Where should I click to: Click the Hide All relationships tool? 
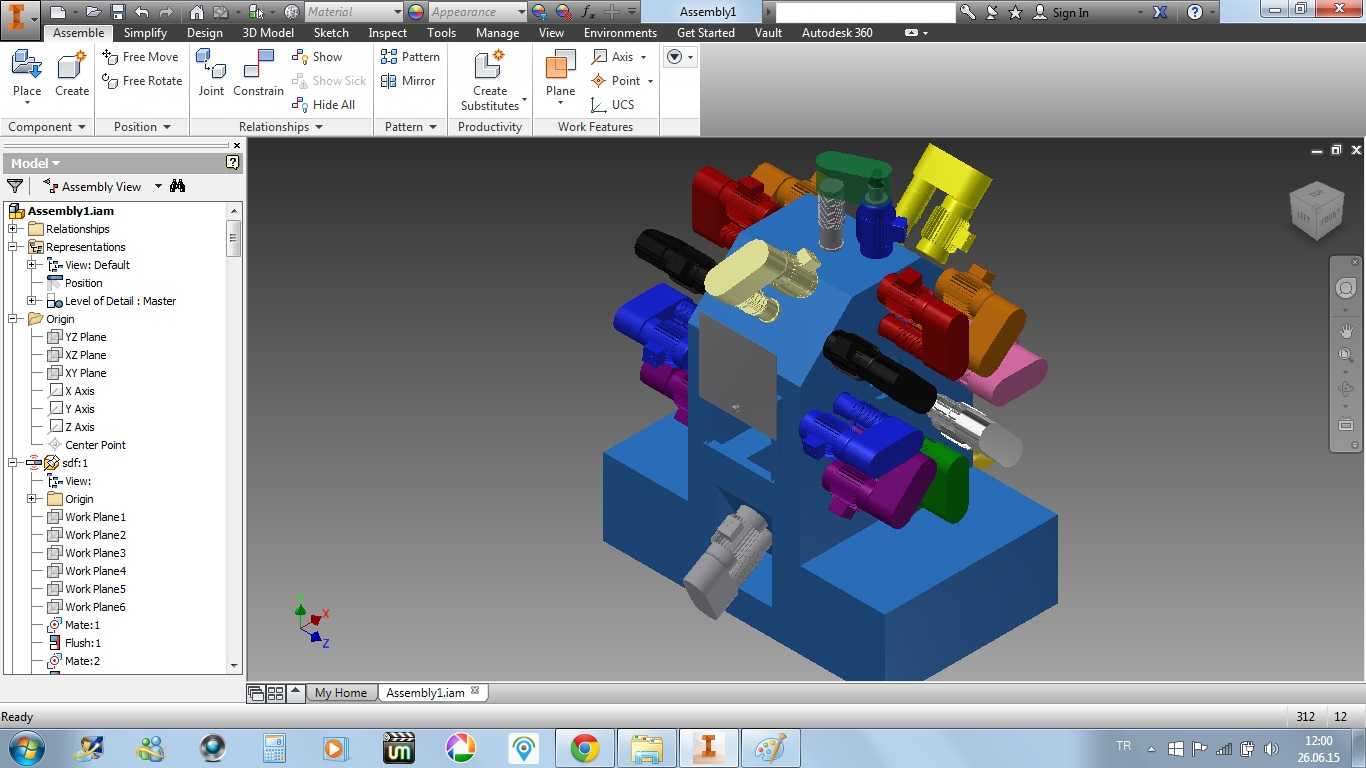[x=323, y=105]
